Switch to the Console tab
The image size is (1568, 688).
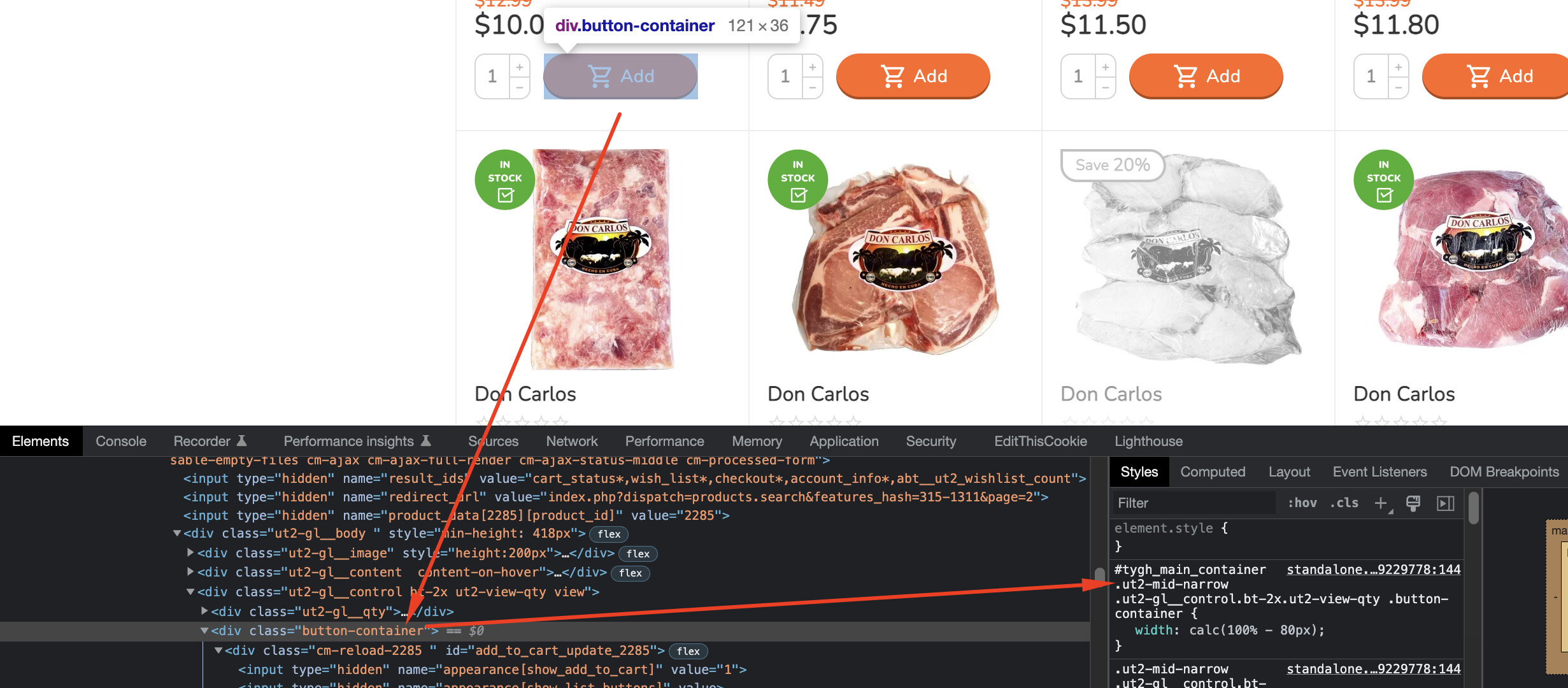click(121, 441)
